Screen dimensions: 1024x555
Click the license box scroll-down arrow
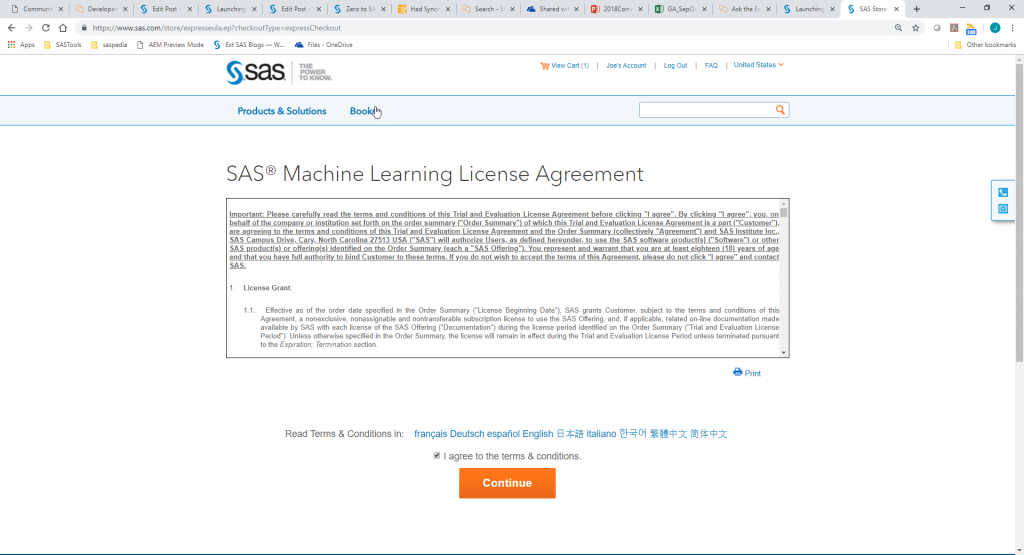[x=784, y=353]
